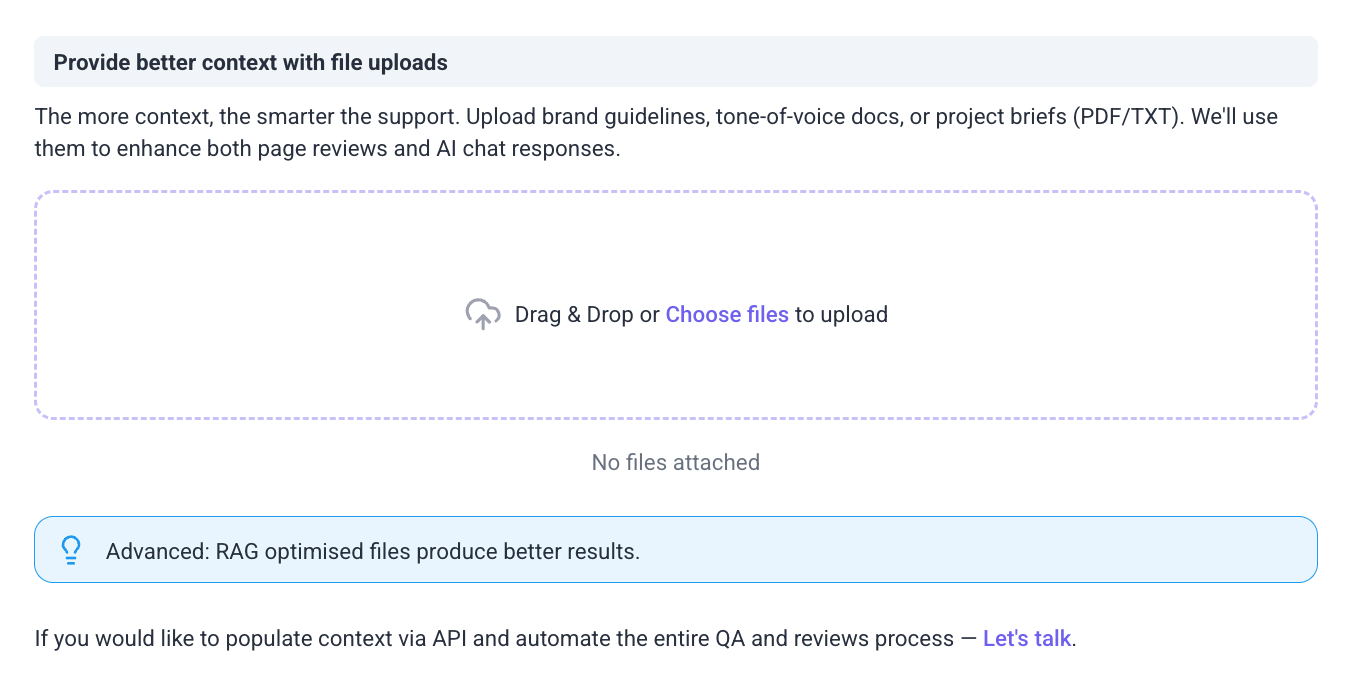The width and height of the screenshot is (1372, 692).
Task: Click the lightbulb tip icon
Action: (71, 550)
